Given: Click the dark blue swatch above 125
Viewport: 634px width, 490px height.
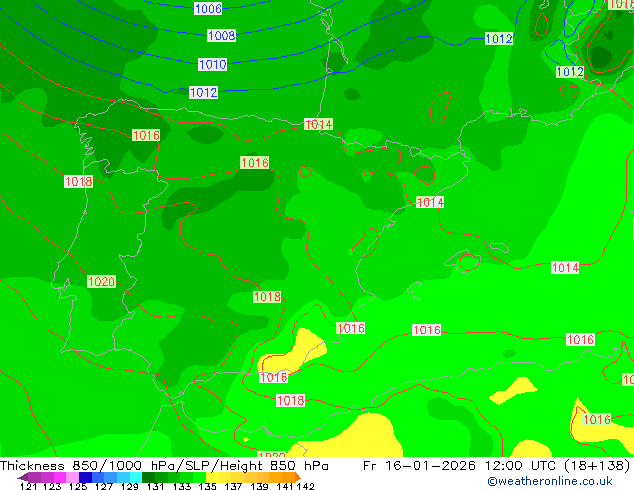Looking at the screenshot, I should click(84, 477).
